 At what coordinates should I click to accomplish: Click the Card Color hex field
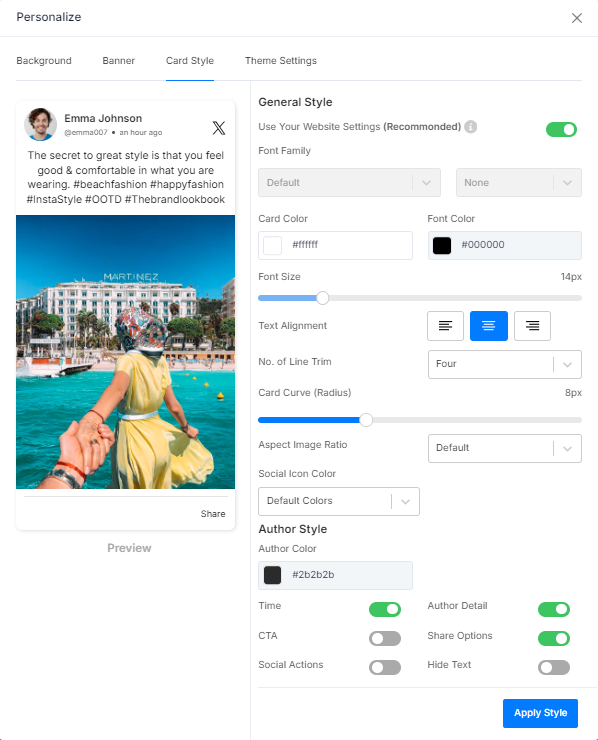pos(335,245)
